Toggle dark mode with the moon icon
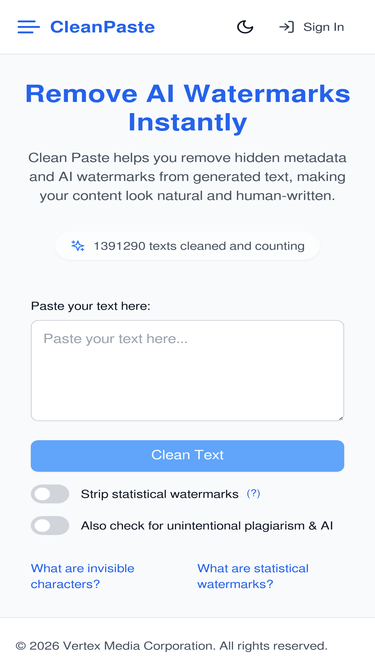Screen dimensions: 375x667 pos(245,27)
